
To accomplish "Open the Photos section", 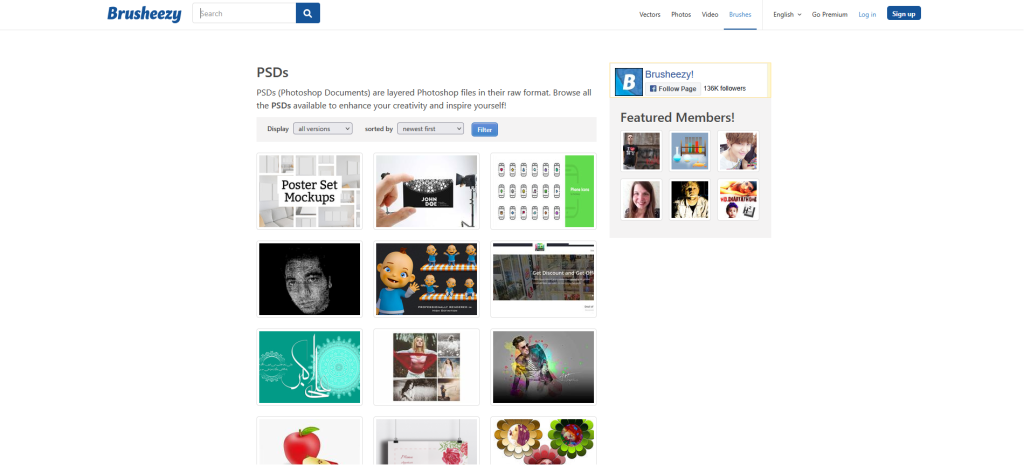I will coord(681,14).
